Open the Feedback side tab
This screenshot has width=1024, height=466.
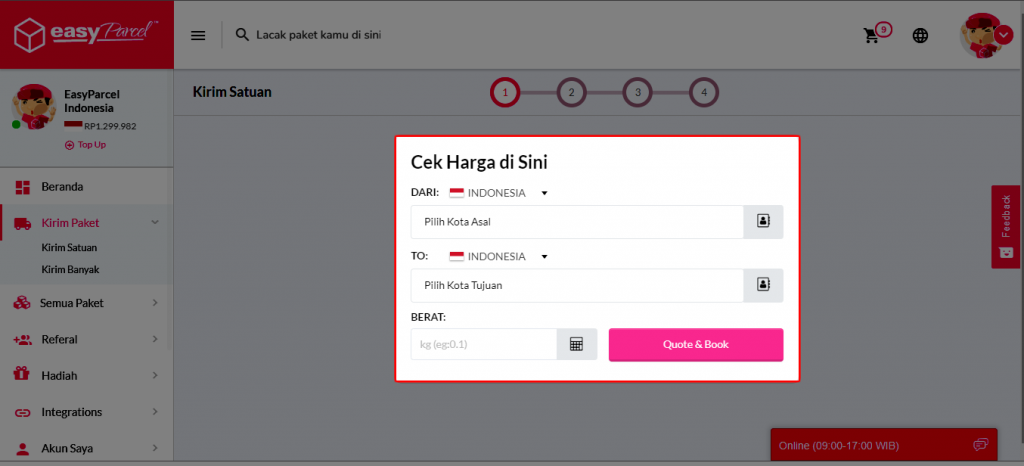coord(1006,226)
